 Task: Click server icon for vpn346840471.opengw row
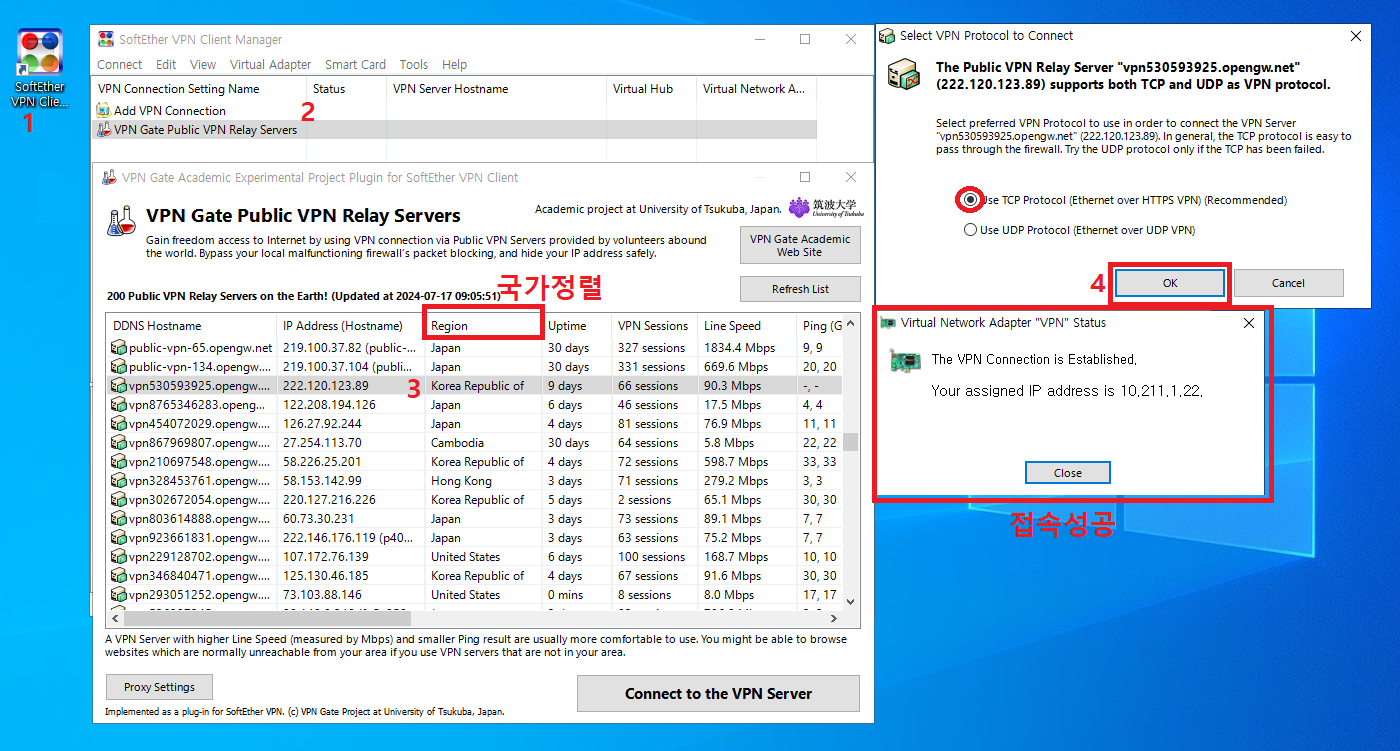click(x=119, y=576)
